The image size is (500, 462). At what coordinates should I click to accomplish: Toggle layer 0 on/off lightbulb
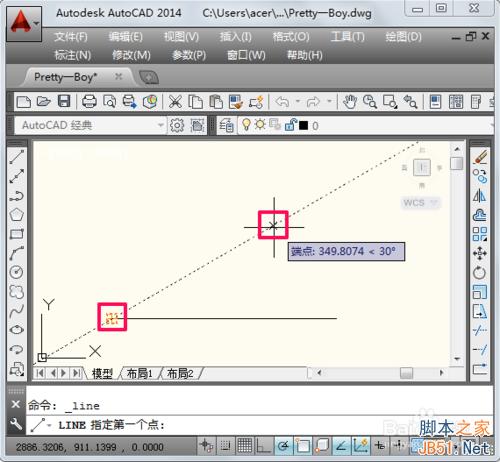coord(246,125)
